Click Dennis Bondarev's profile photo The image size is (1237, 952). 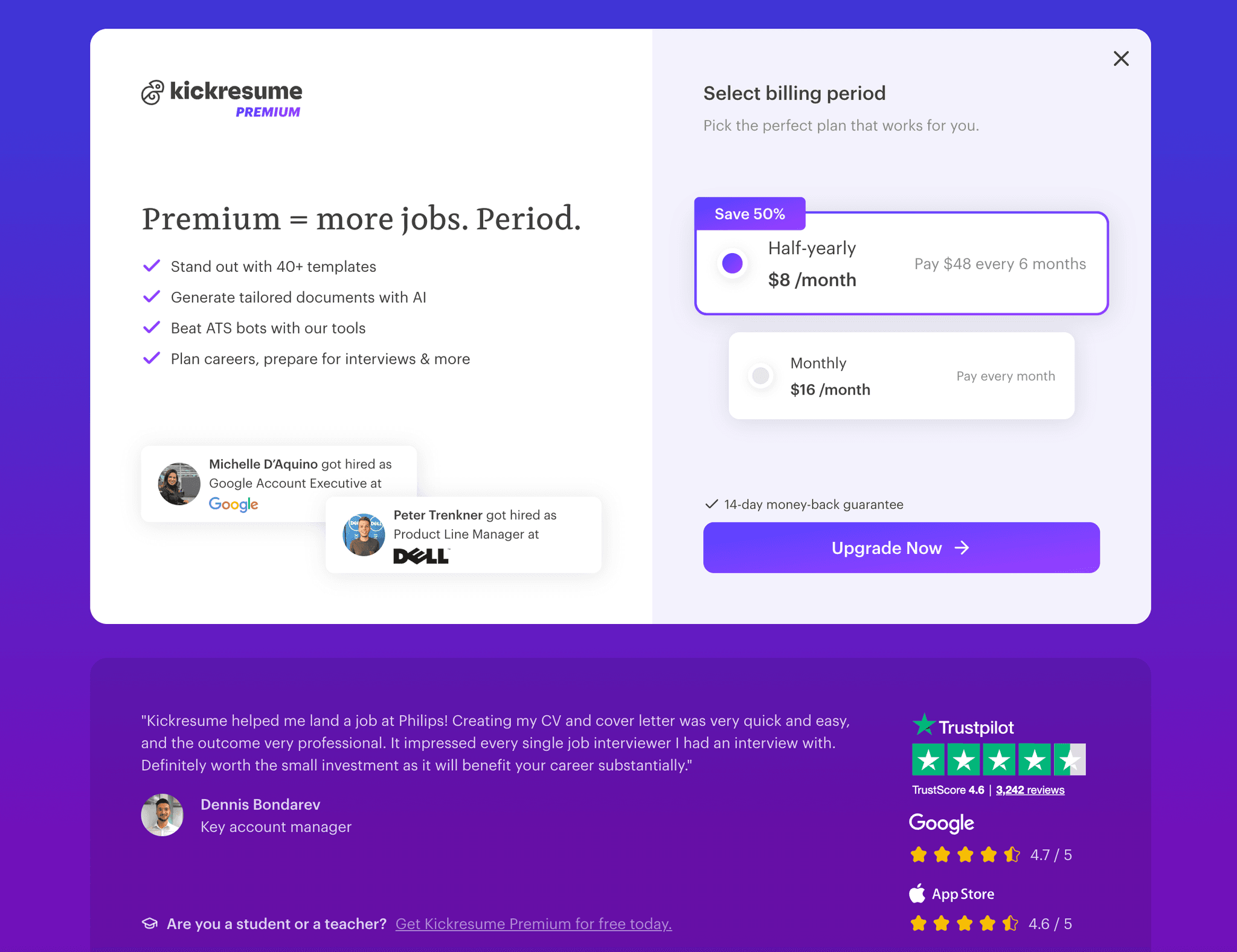pos(162,814)
